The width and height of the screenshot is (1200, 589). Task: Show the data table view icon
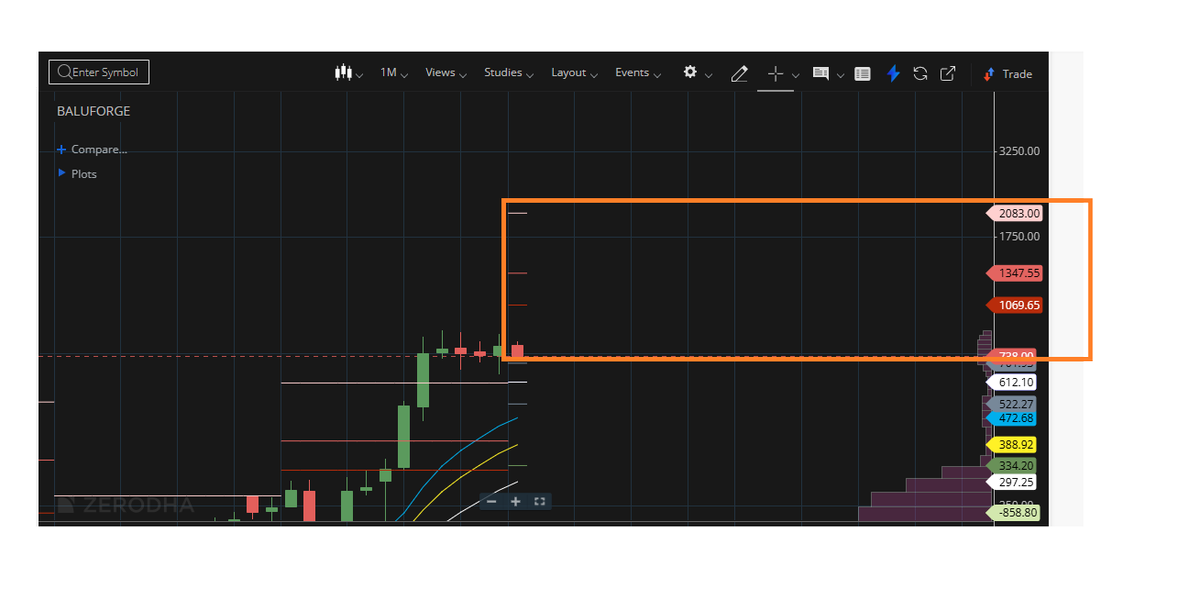tap(863, 73)
